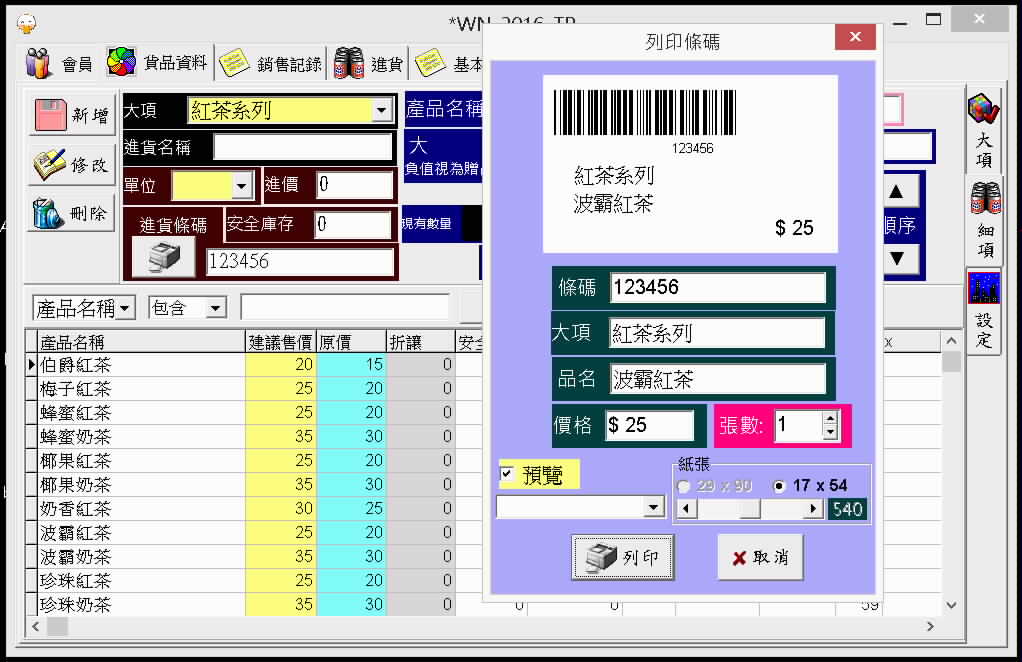The height and width of the screenshot is (662, 1022).
Task: Open the 包含 search condition dropdown
Action: pyautogui.click(x=215, y=308)
